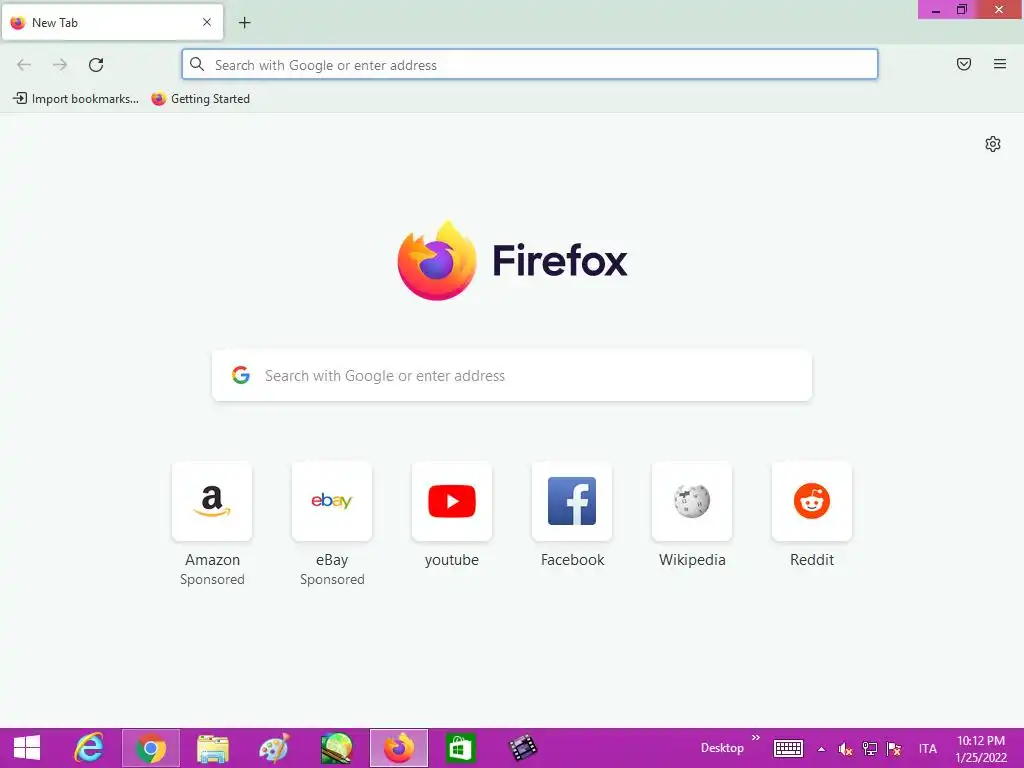Open the touch keyboard from the taskbar
Viewport: 1024px width, 768px height.
(788, 748)
